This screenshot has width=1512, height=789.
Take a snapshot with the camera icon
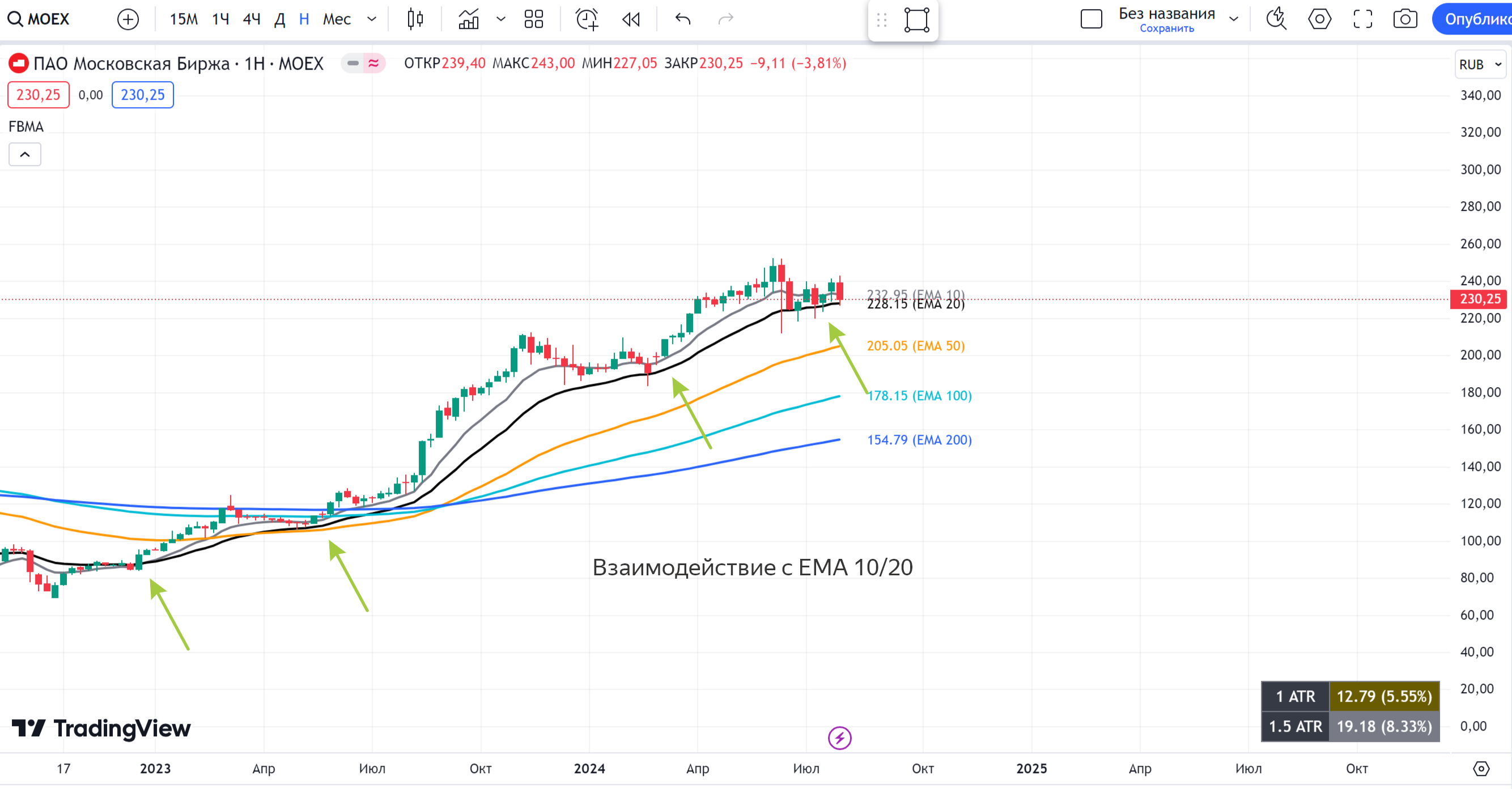1404,19
